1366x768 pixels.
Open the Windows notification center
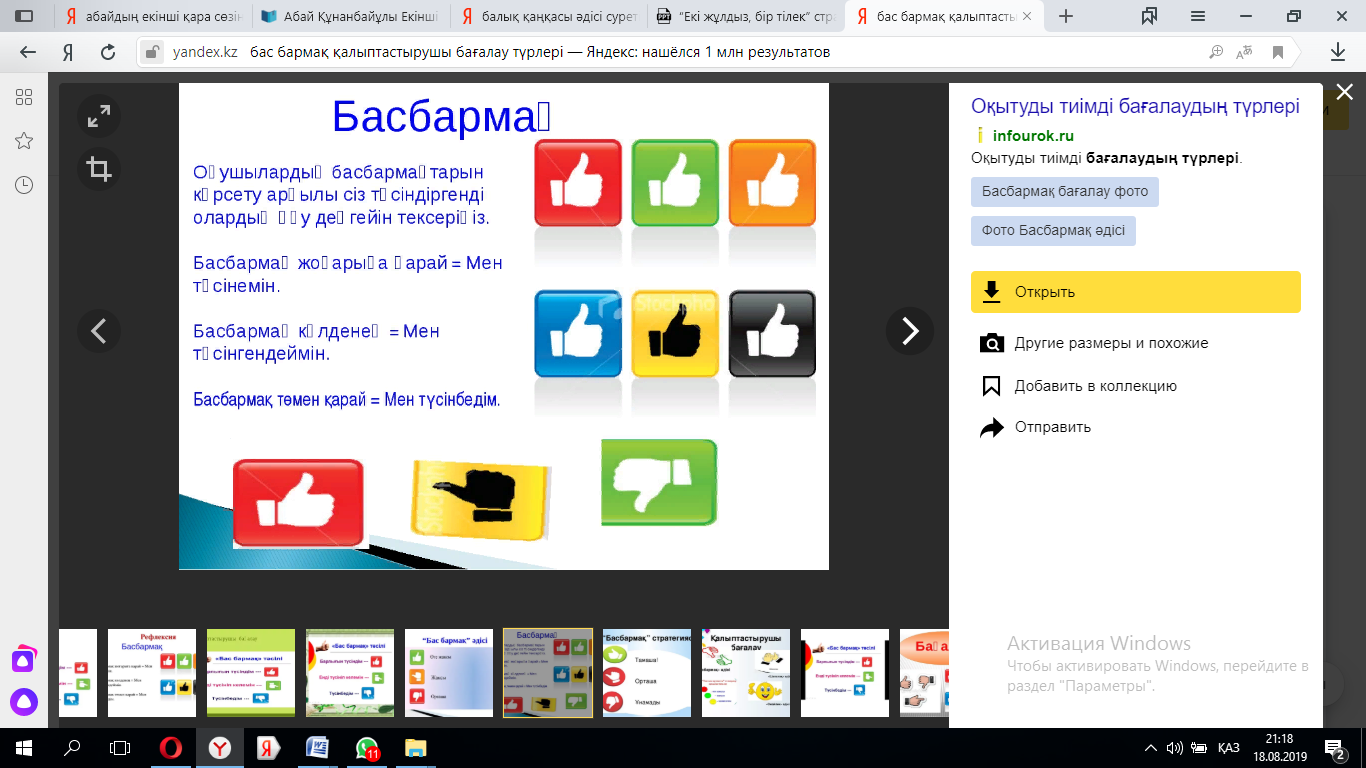[x=1335, y=748]
